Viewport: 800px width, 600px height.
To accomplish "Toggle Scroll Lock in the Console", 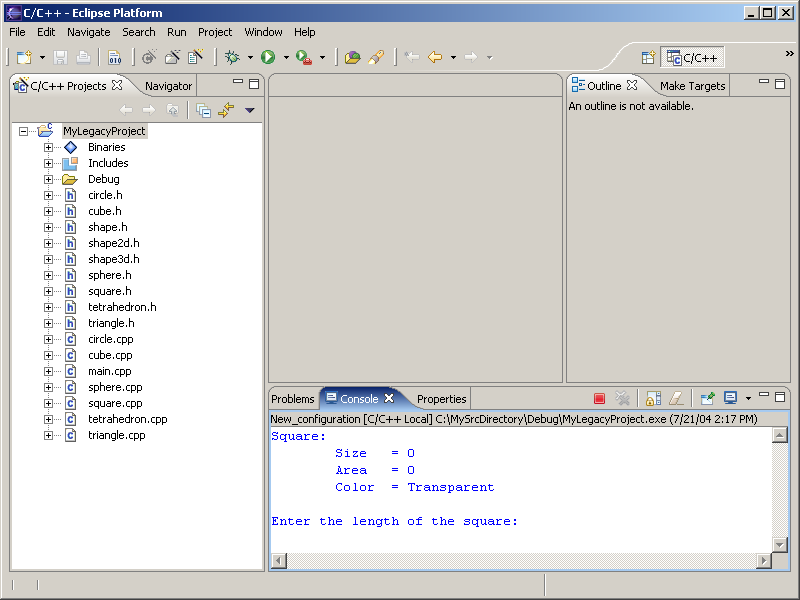I will (x=653, y=399).
